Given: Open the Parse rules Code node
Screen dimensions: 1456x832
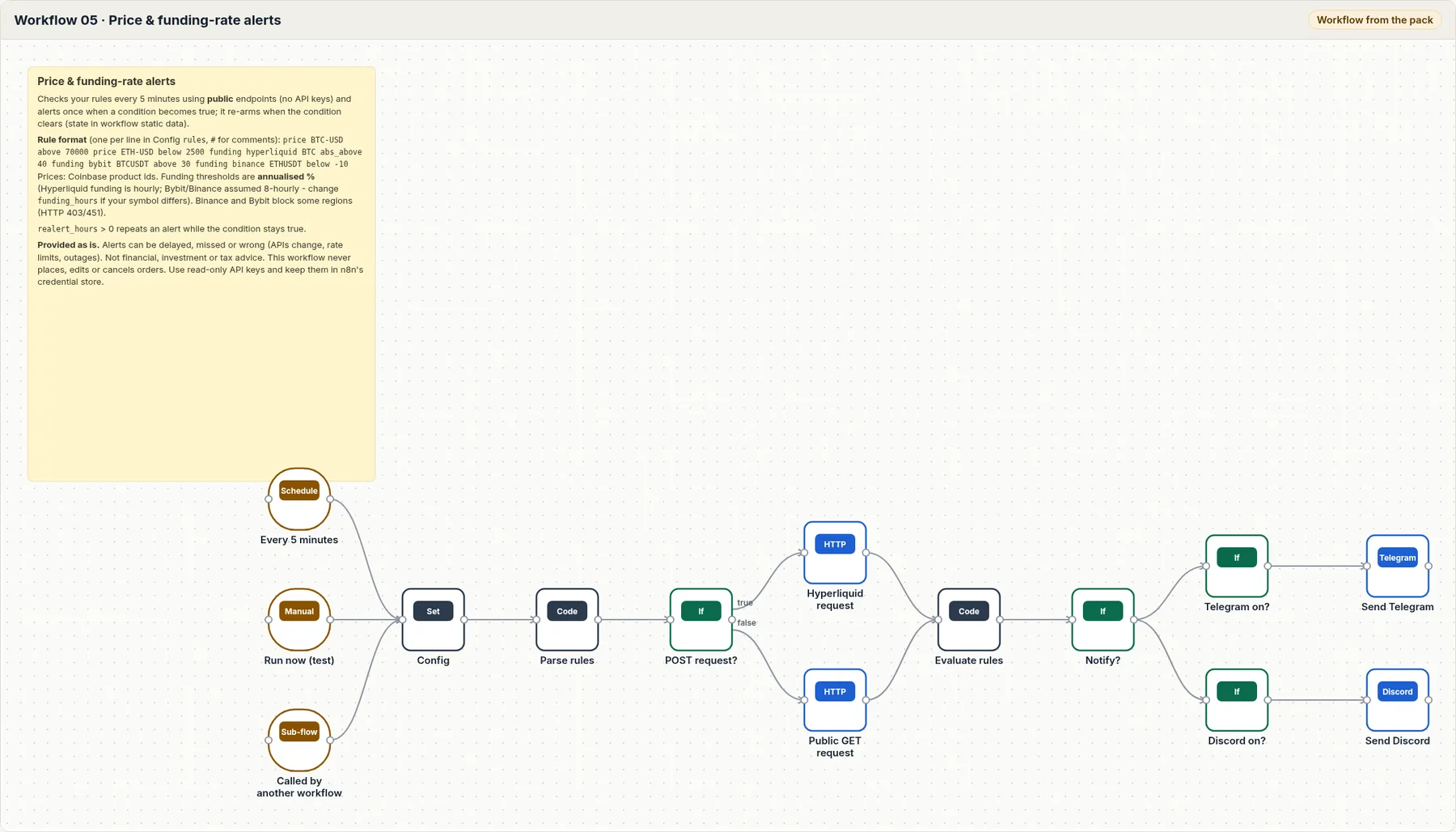Looking at the screenshot, I should [567, 620].
